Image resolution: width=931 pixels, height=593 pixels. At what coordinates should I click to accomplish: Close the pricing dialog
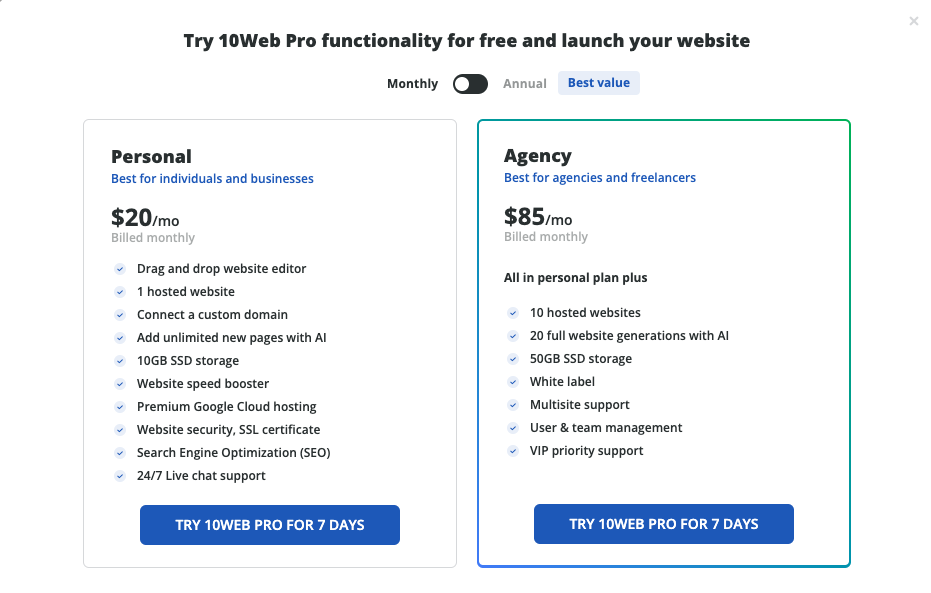click(x=914, y=21)
